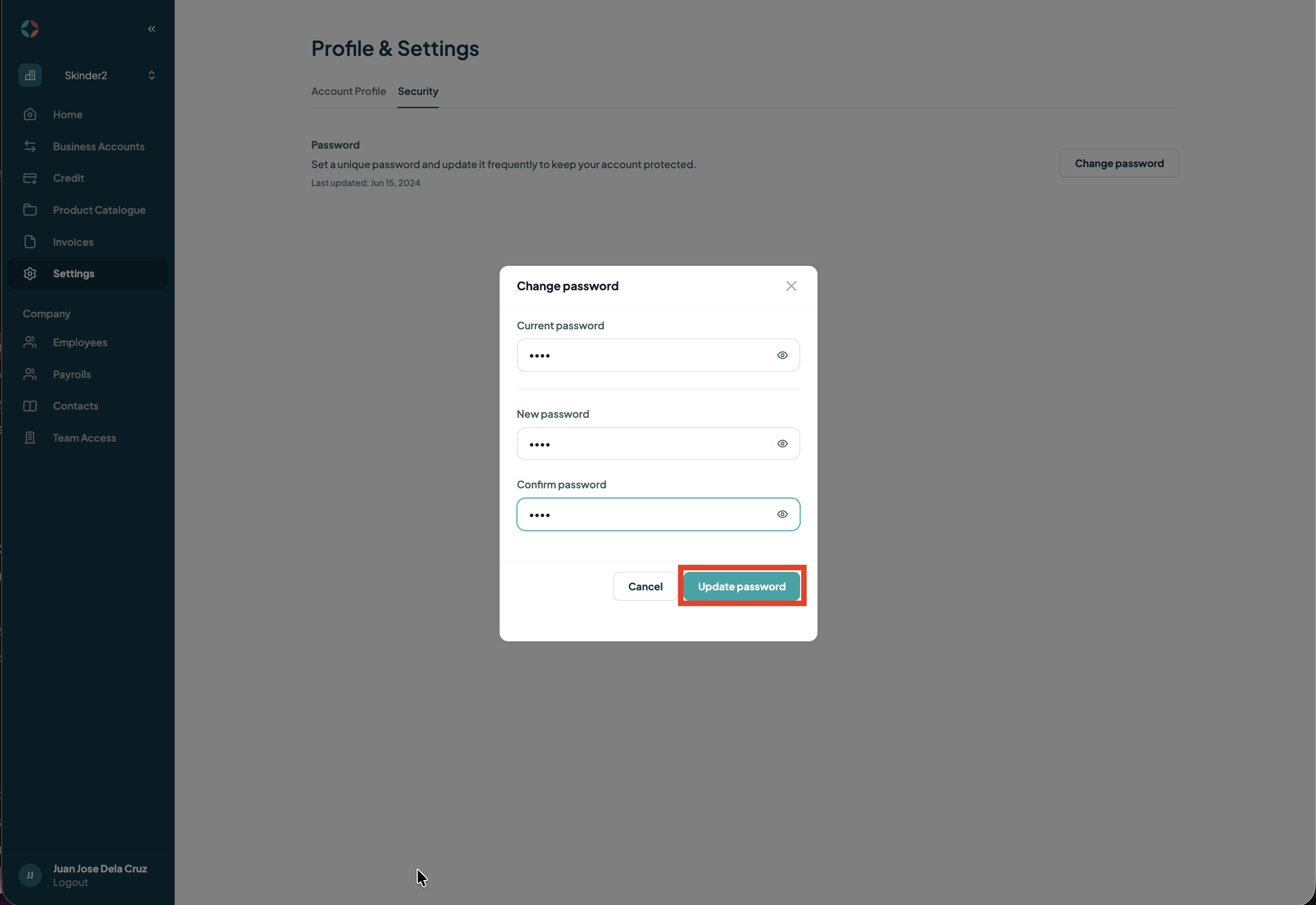Click the Update password button

click(x=742, y=587)
